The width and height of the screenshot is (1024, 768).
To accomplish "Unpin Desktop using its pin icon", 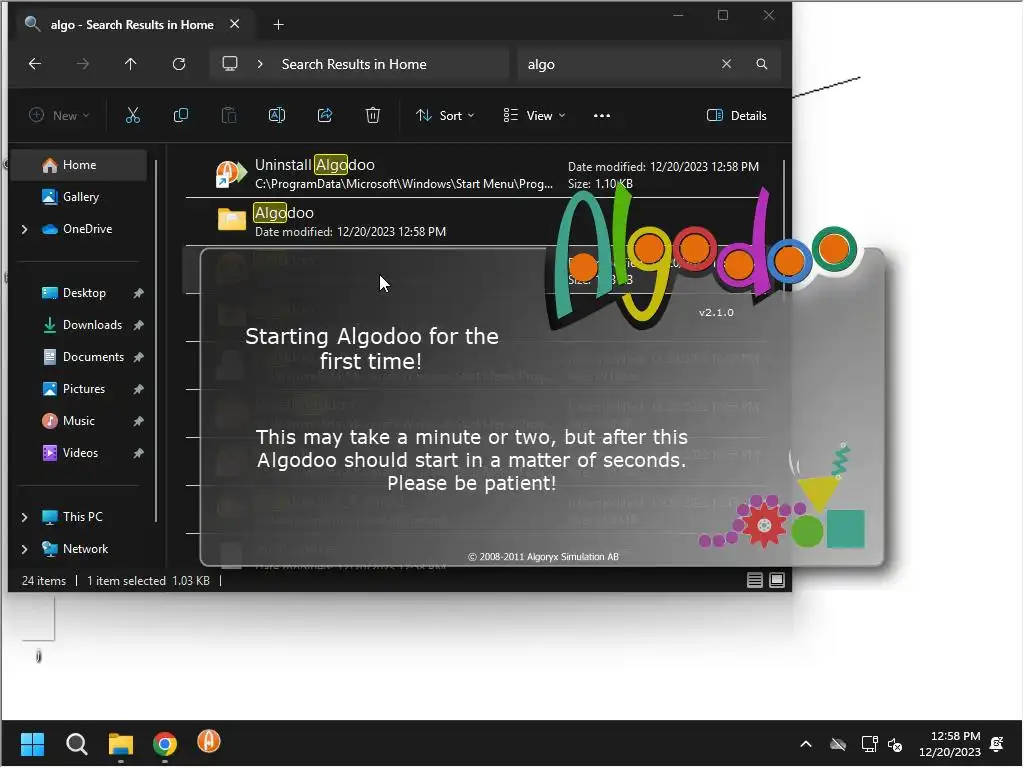I will [x=138, y=294].
